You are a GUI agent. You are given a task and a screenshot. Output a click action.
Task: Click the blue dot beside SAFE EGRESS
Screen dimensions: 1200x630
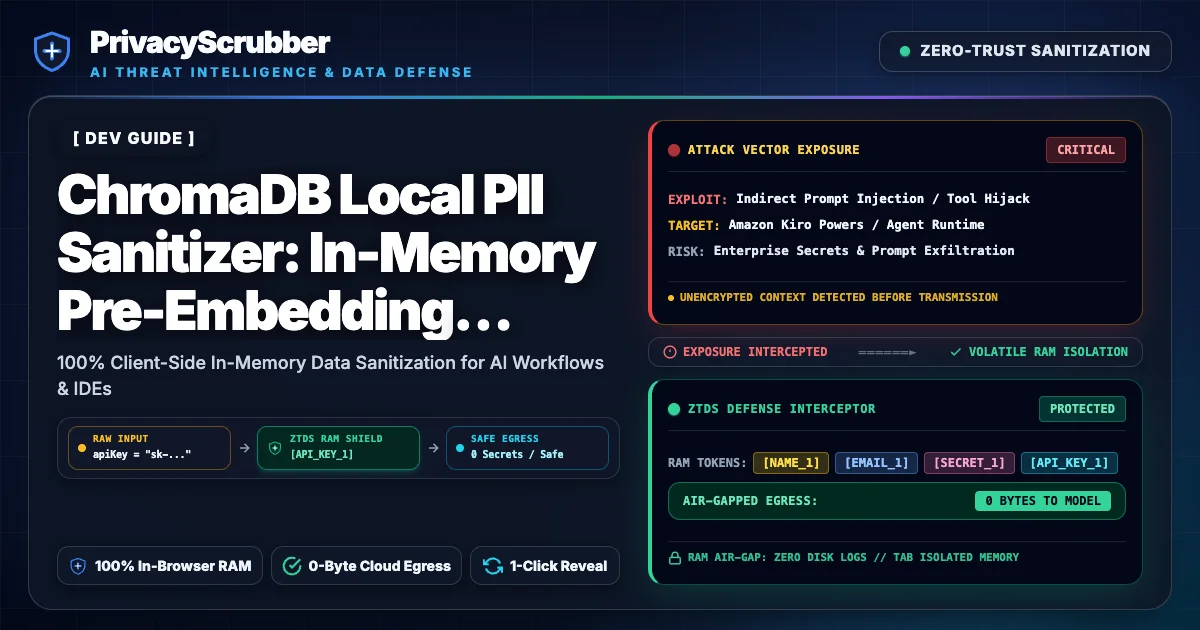tap(459, 448)
